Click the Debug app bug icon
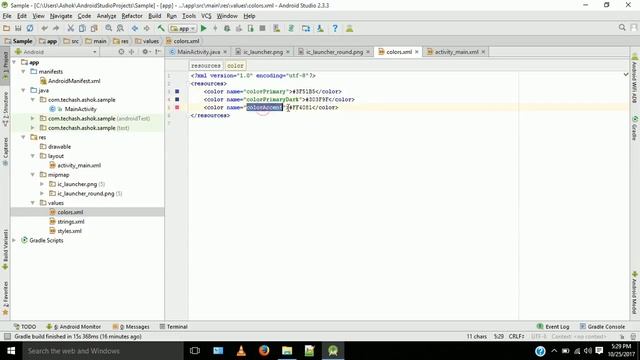This screenshot has width=640, height=360. [x=227, y=28]
